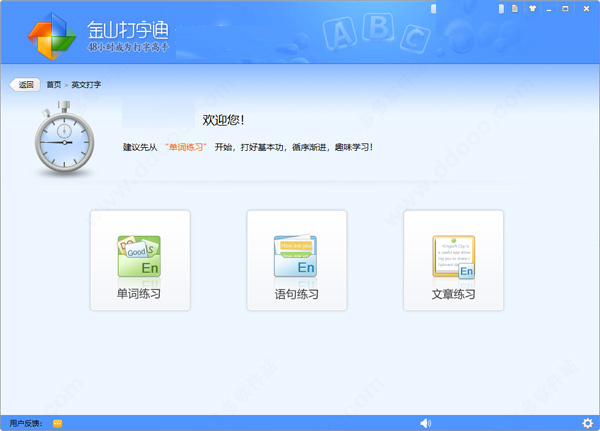
Task: Change skin with the shirt icon
Action: (x=532, y=8)
